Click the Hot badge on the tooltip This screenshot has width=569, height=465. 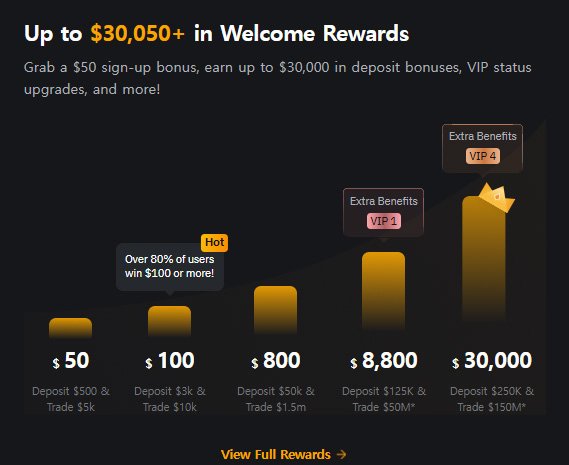[214, 242]
